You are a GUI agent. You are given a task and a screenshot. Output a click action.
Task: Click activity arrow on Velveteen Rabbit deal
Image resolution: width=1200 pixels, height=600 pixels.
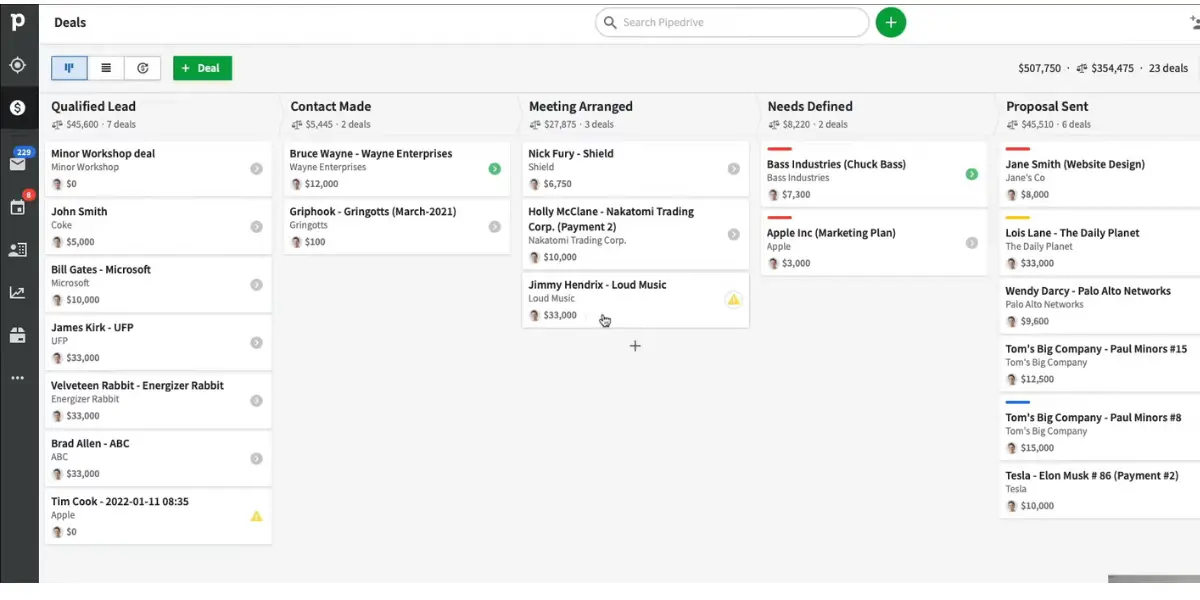click(256, 401)
